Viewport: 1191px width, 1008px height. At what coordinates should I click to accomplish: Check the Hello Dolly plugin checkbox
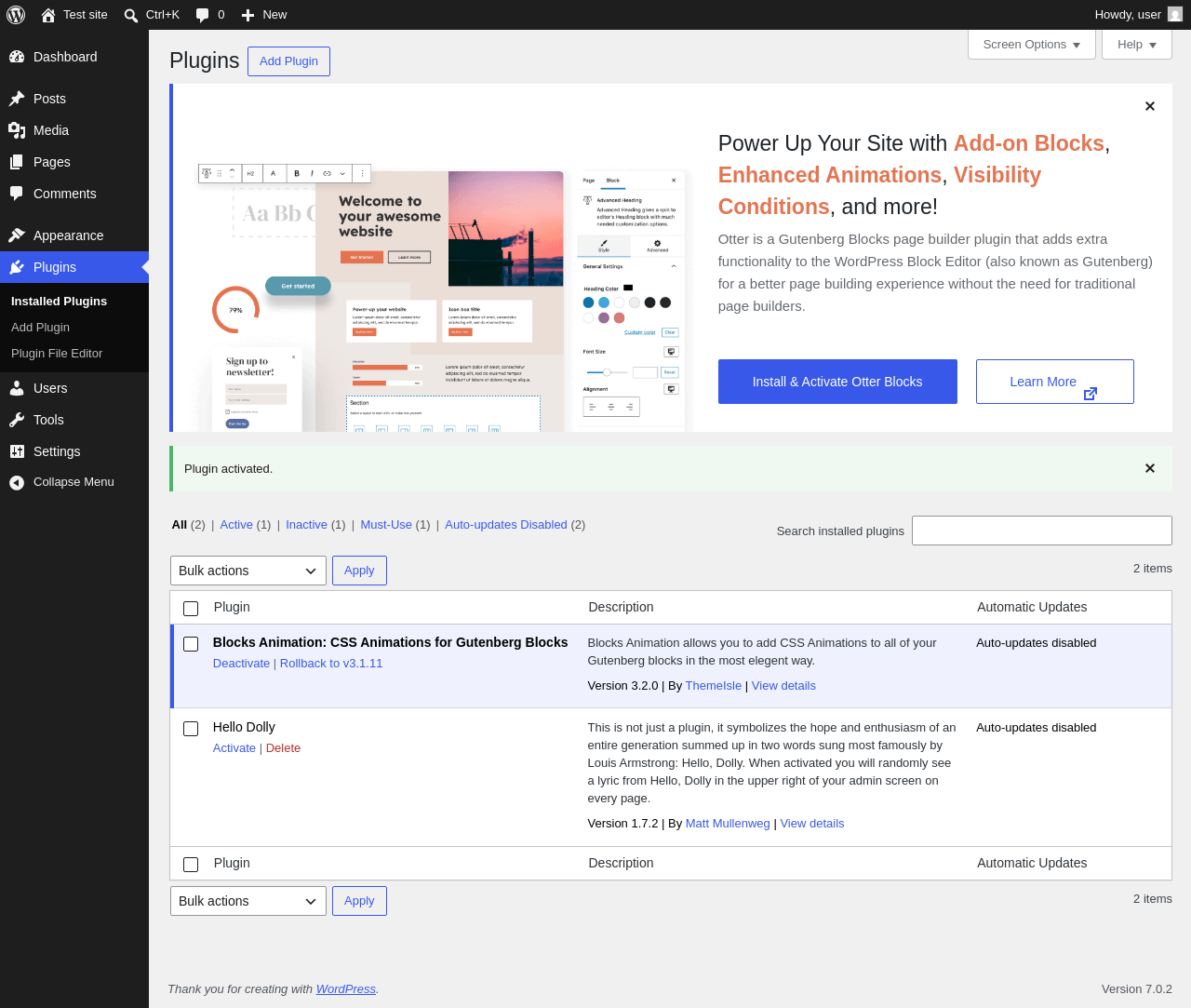191,729
